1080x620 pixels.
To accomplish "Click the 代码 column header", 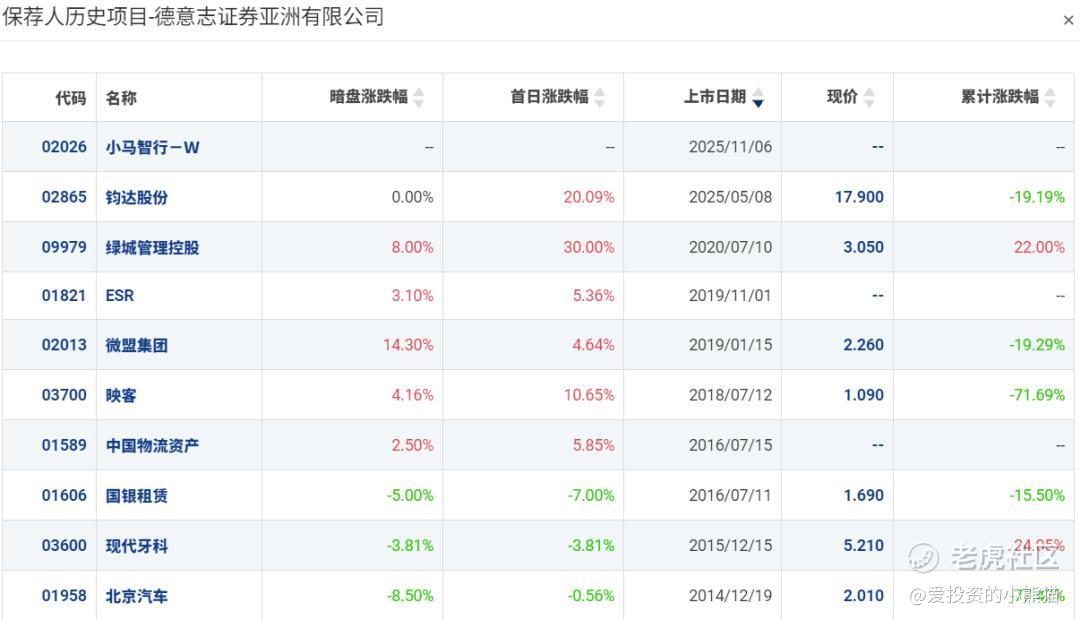I will pos(71,98).
